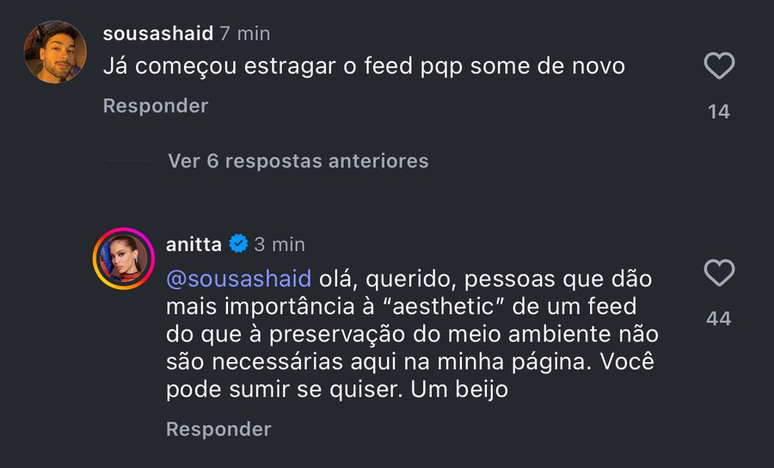Click the "7 min" timestamp

coord(245,33)
